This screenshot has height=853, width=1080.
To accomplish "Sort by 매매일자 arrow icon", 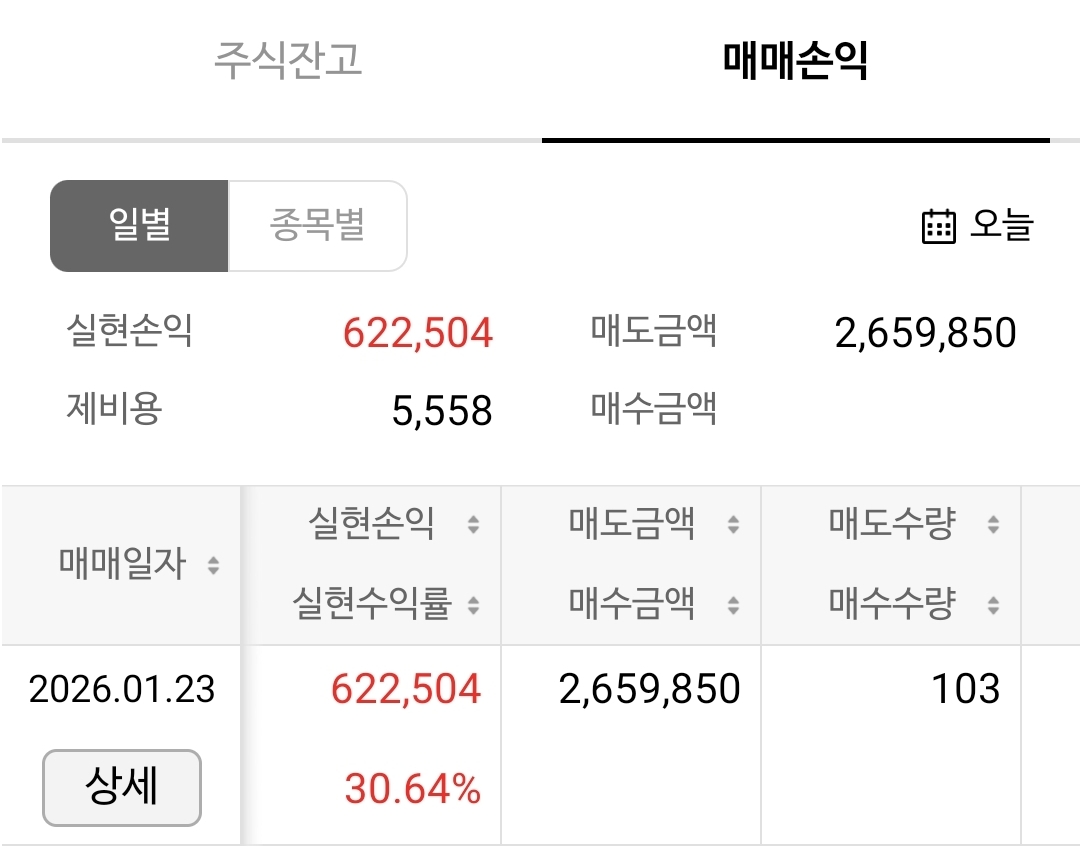I will pos(214,566).
